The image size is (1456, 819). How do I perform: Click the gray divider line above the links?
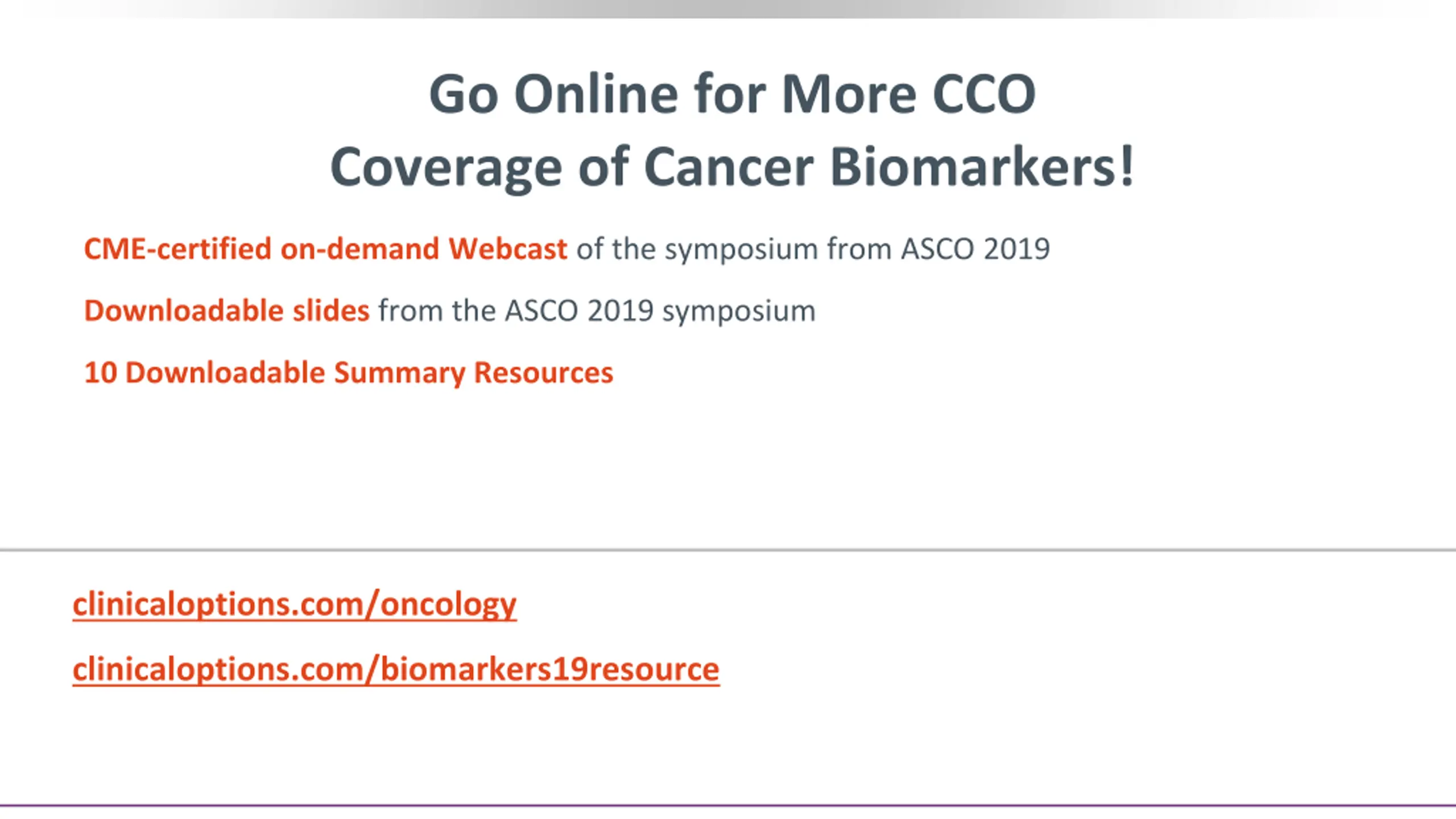pos(728,550)
